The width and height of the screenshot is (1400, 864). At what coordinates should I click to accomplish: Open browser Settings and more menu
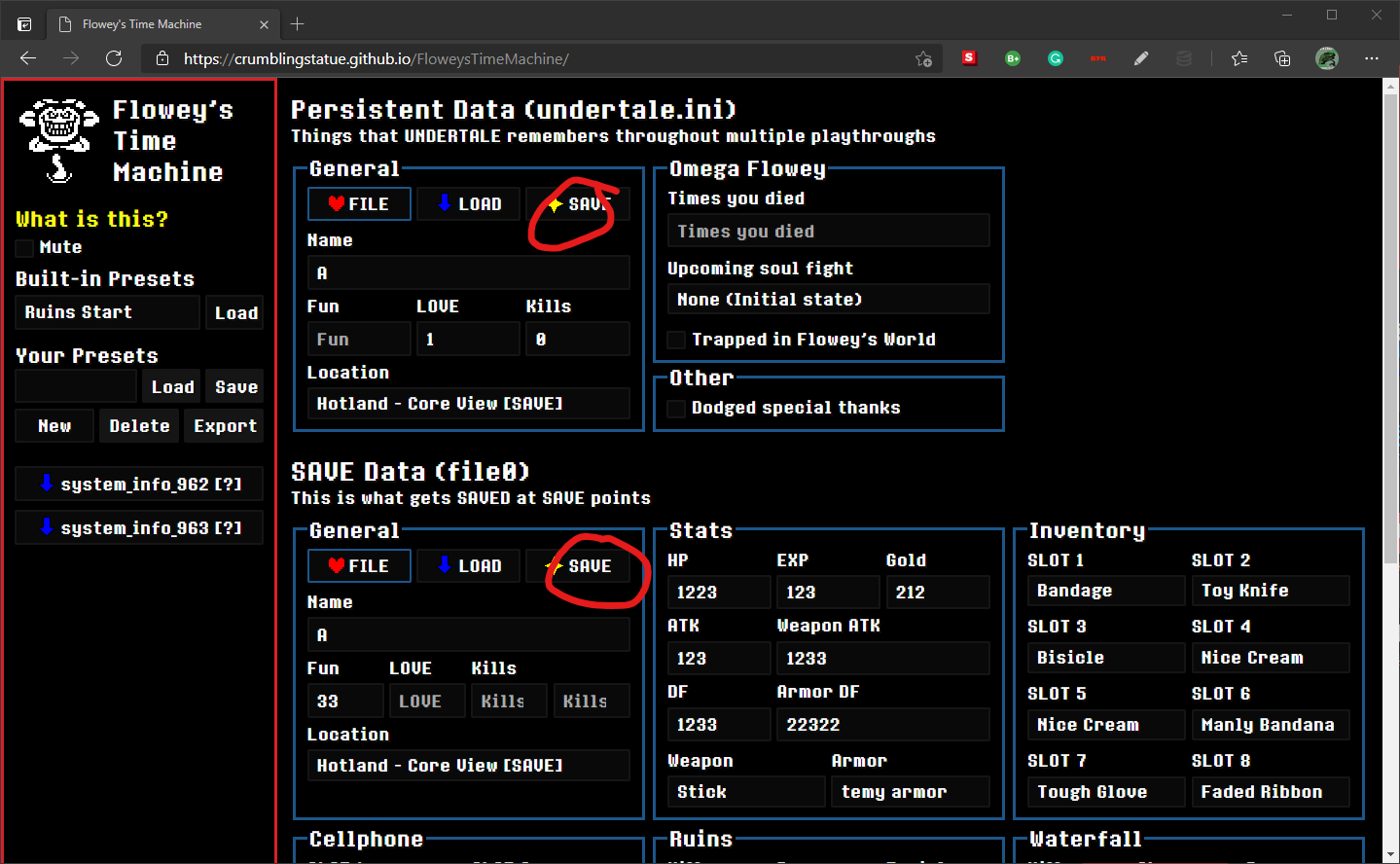click(x=1372, y=58)
